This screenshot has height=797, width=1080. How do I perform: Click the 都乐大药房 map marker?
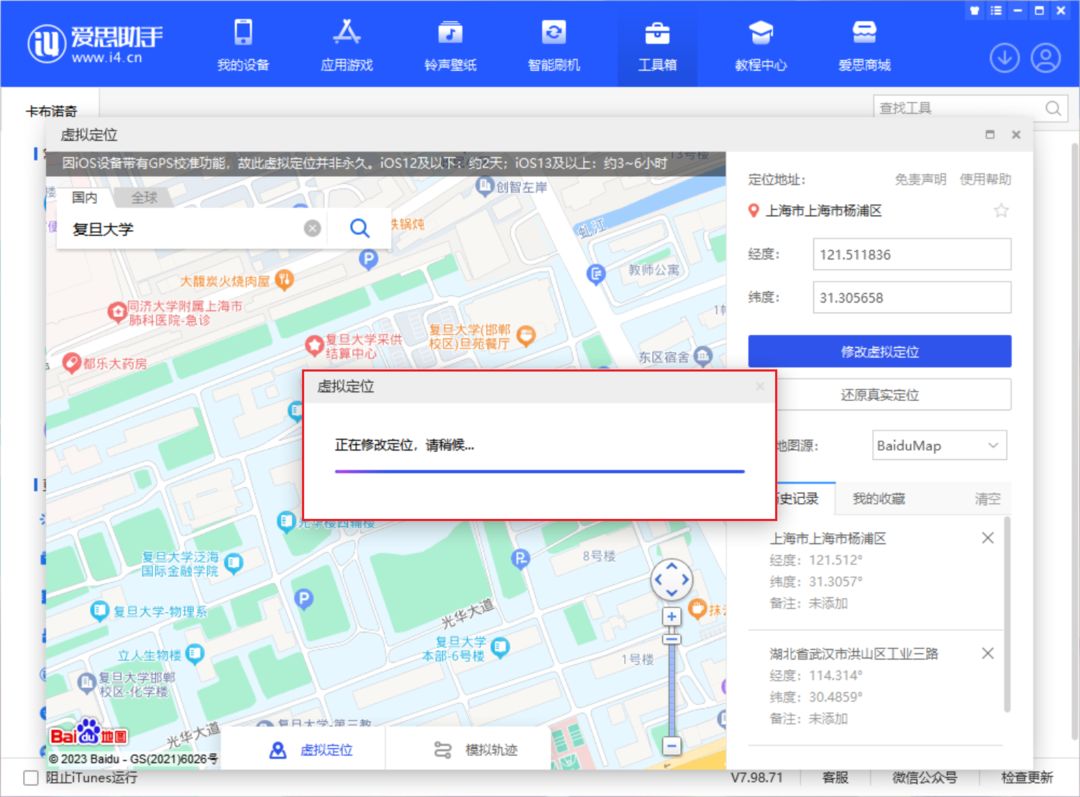click(72, 362)
